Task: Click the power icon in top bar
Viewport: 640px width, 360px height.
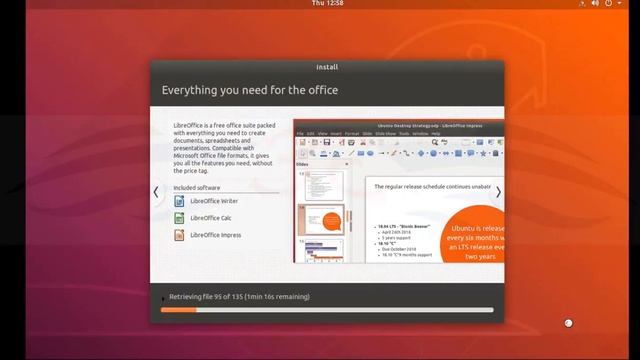Action: coord(609,3)
